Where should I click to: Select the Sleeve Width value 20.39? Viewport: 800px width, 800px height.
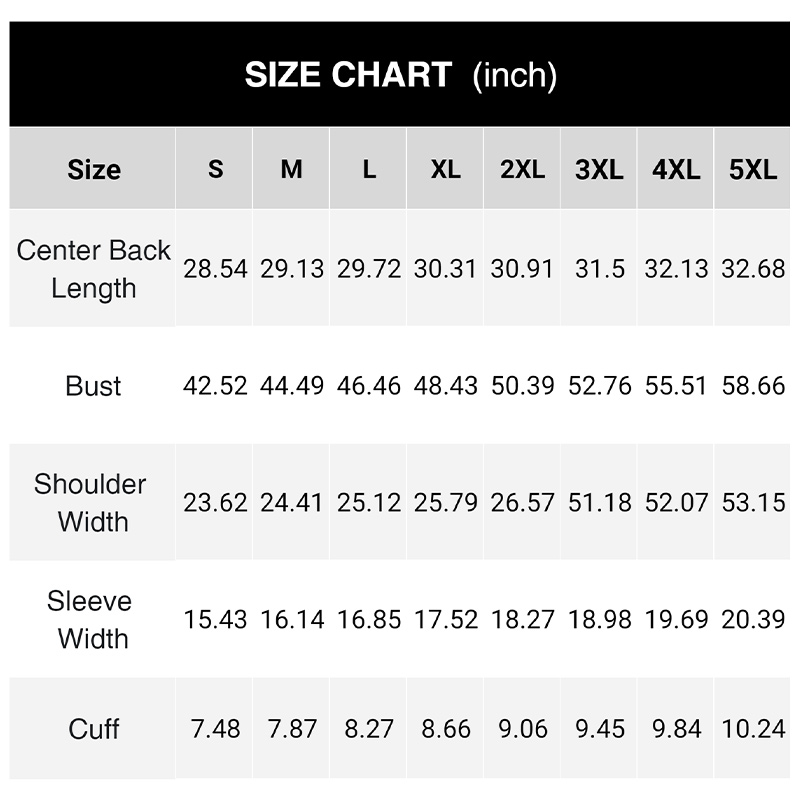click(x=753, y=619)
